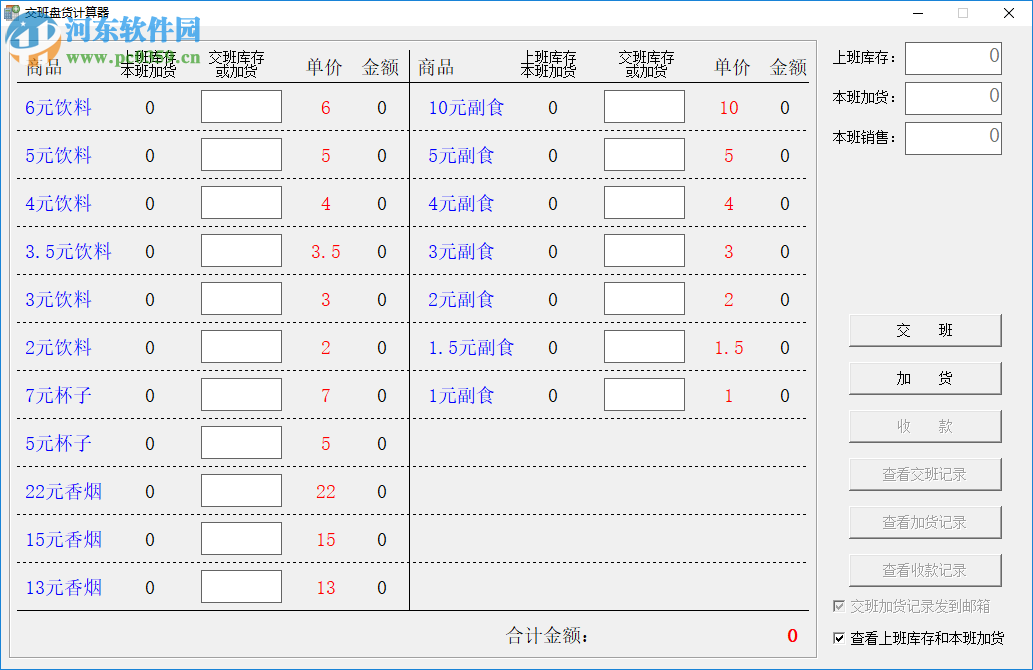The width and height of the screenshot is (1033, 670).
Task: Click the 10元副食 inventory input box
Action: pyautogui.click(x=644, y=106)
